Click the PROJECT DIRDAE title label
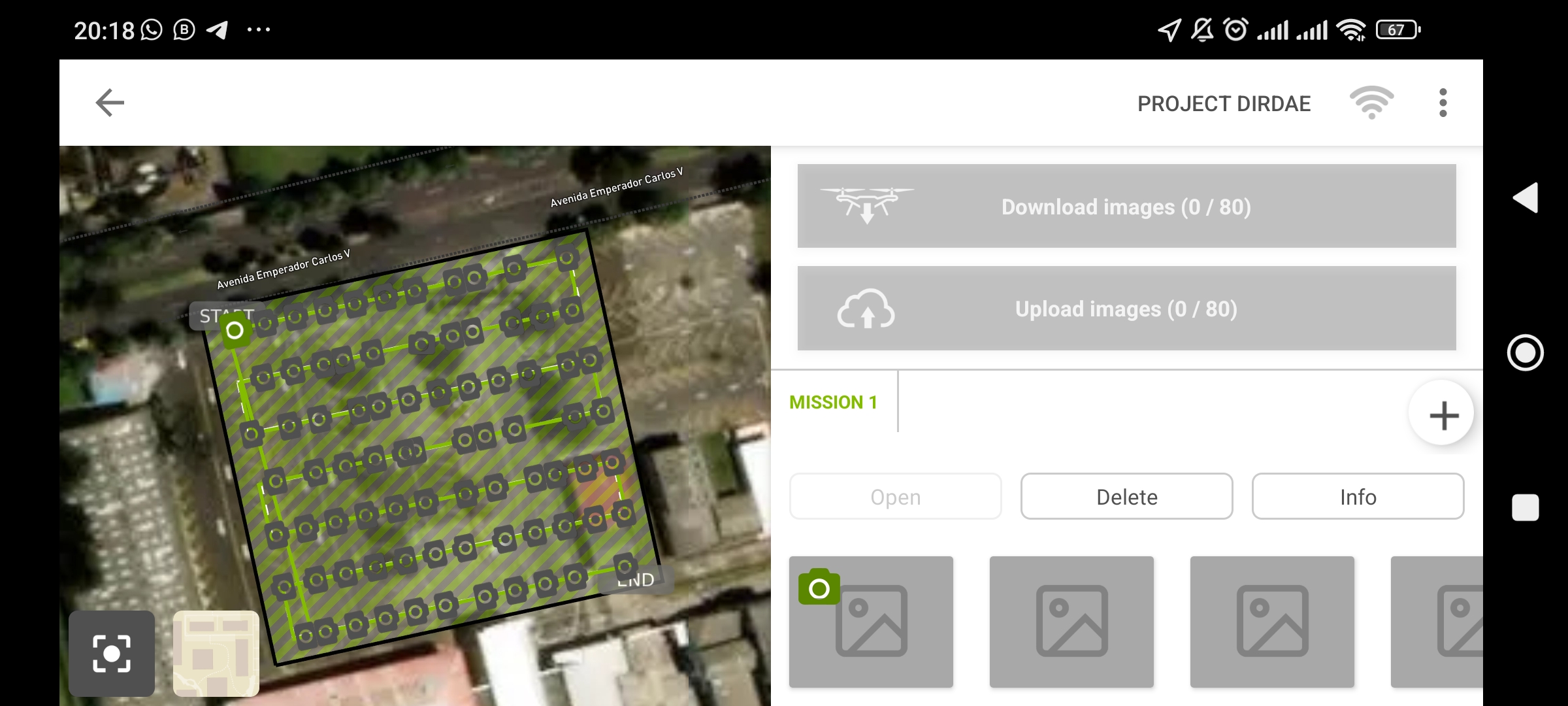The width and height of the screenshot is (1568, 706). tap(1221, 103)
